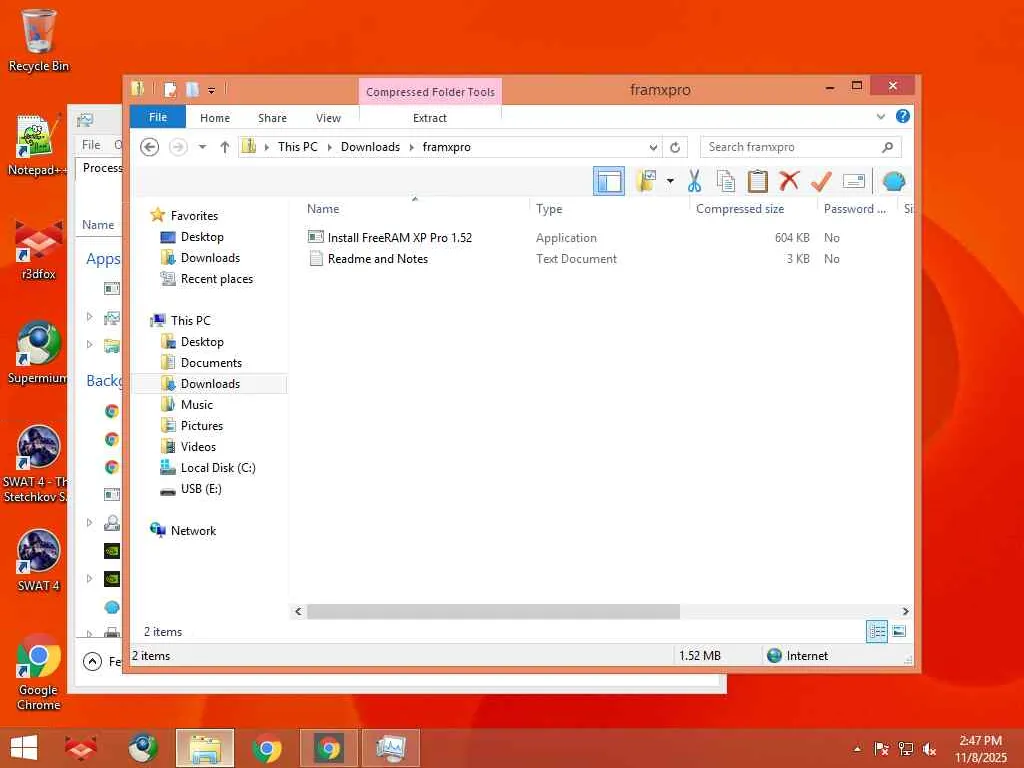Click the Forward navigation arrow
The width and height of the screenshot is (1024, 768).
click(178, 147)
